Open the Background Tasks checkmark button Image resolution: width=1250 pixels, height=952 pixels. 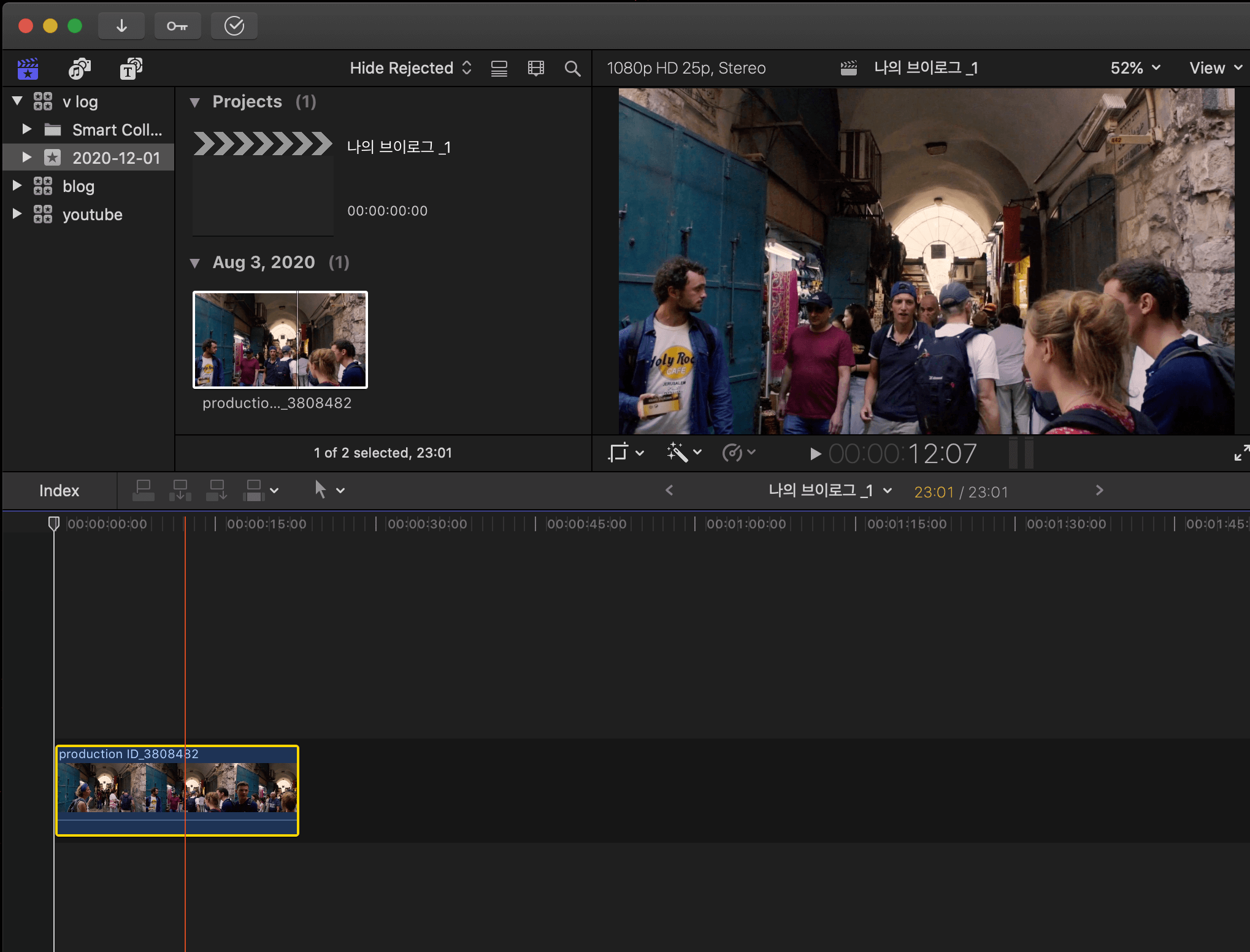click(234, 26)
